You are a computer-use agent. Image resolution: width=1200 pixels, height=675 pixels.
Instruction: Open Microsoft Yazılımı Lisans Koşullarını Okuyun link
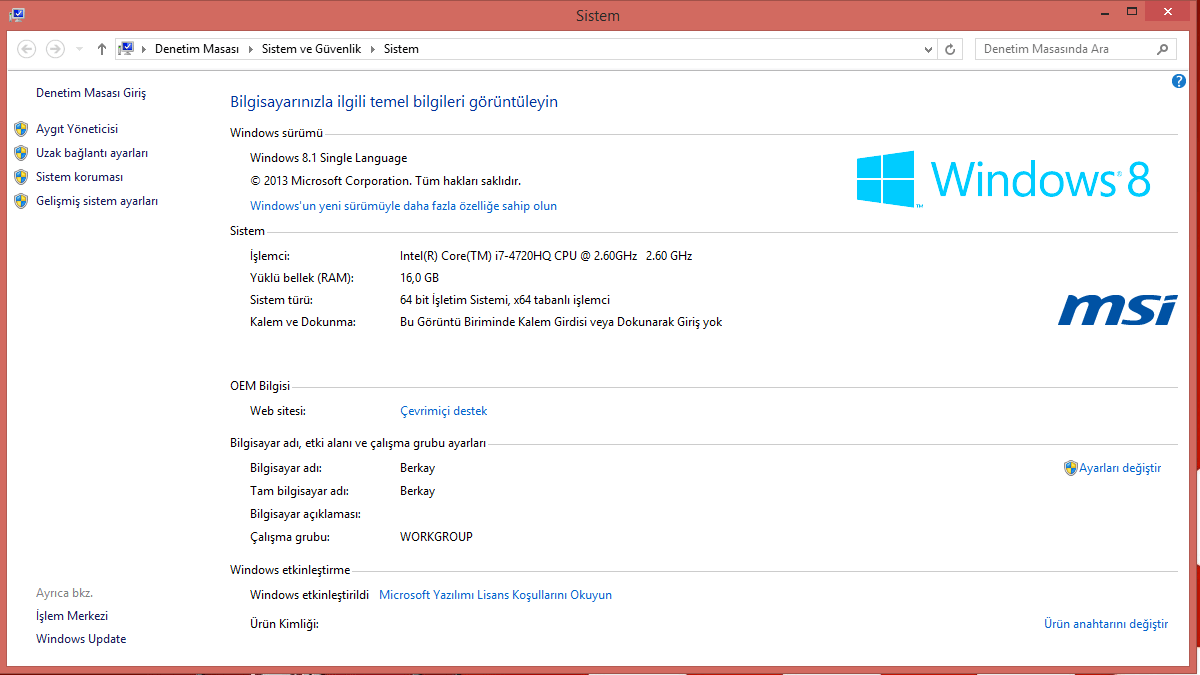[495, 595]
